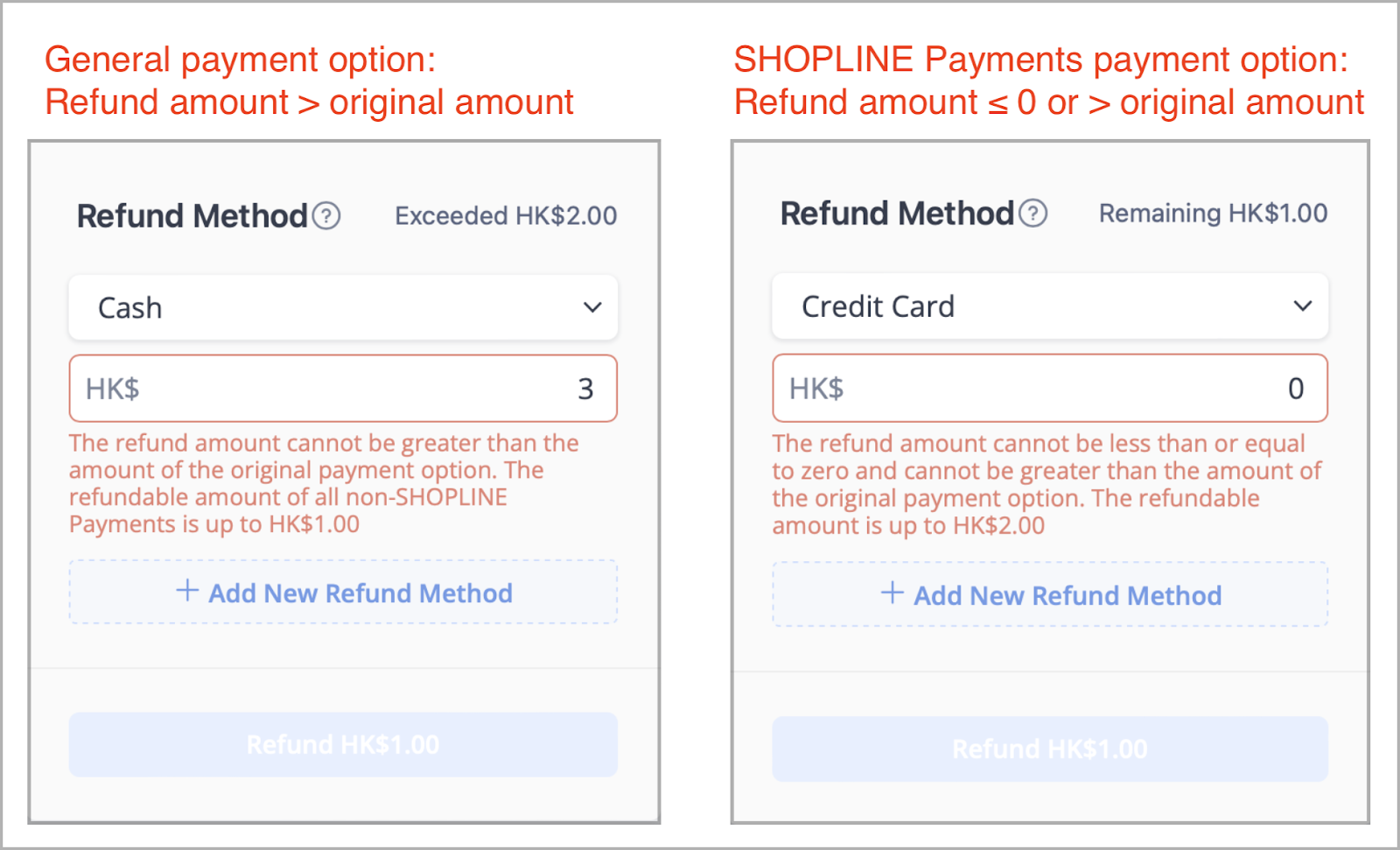Open the Credit Card refund method selector
This screenshot has height=850, width=1400.
coord(1050,306)
